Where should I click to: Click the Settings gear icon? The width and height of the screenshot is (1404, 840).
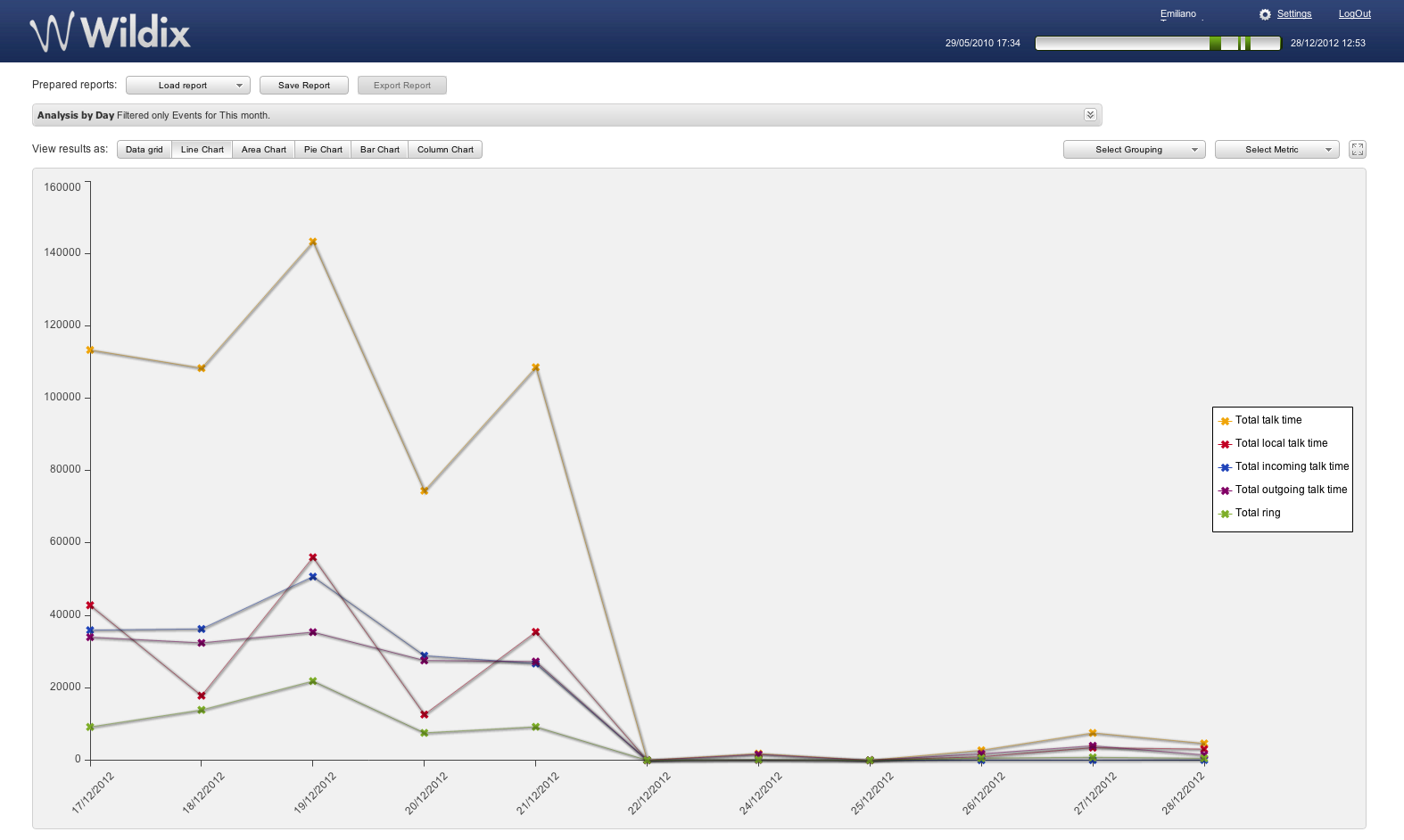(1265, 14)
